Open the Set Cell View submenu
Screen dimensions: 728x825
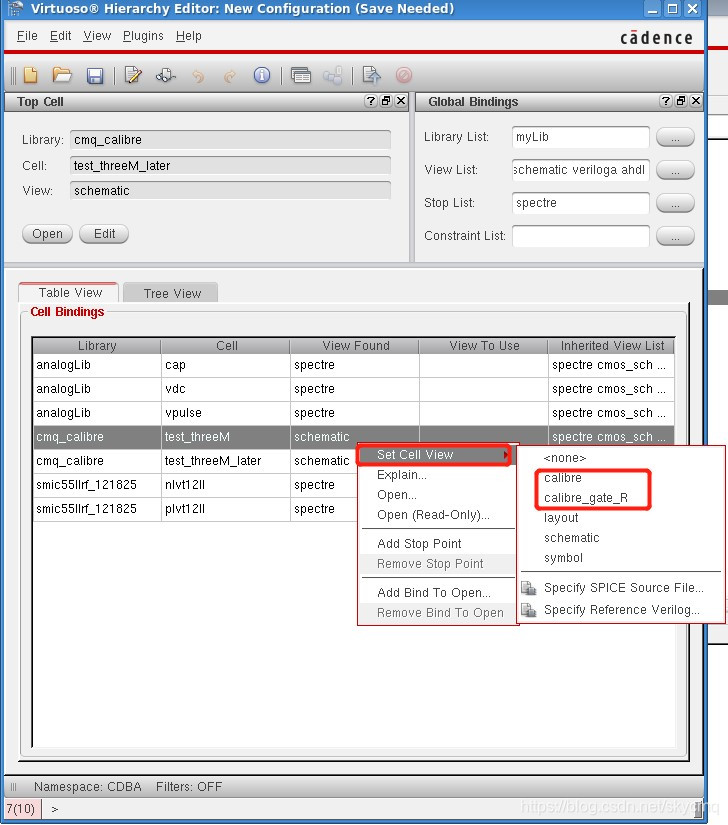(x=435, y=455)
